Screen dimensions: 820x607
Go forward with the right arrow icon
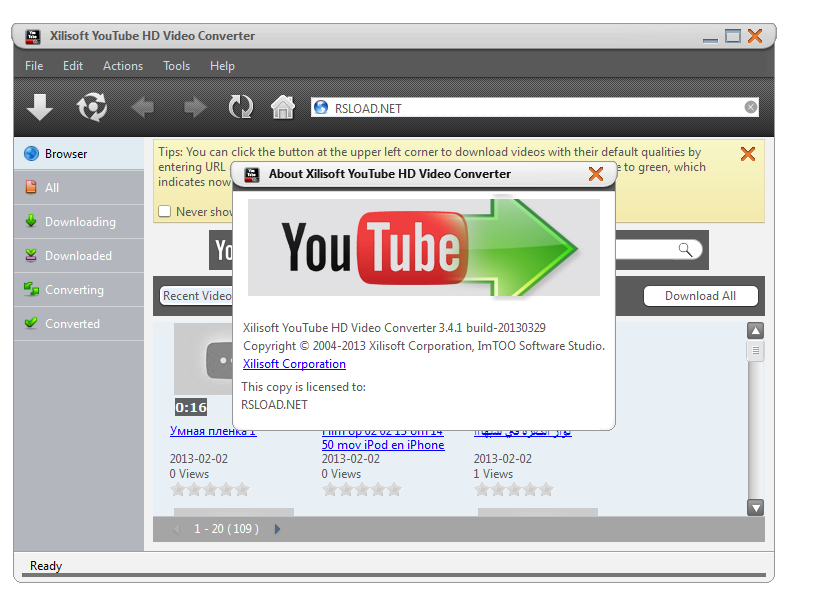(195, 108)
